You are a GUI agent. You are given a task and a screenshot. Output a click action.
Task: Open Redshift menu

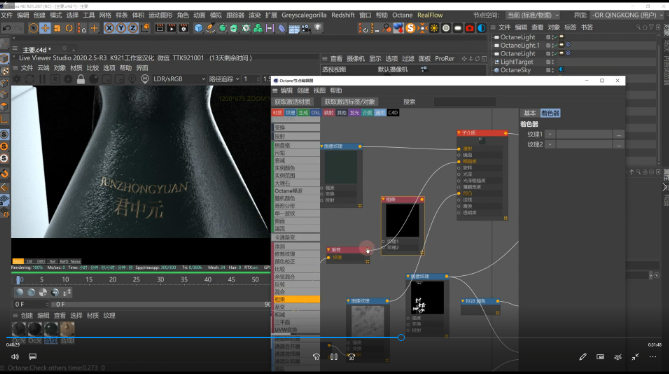[343, 15]
